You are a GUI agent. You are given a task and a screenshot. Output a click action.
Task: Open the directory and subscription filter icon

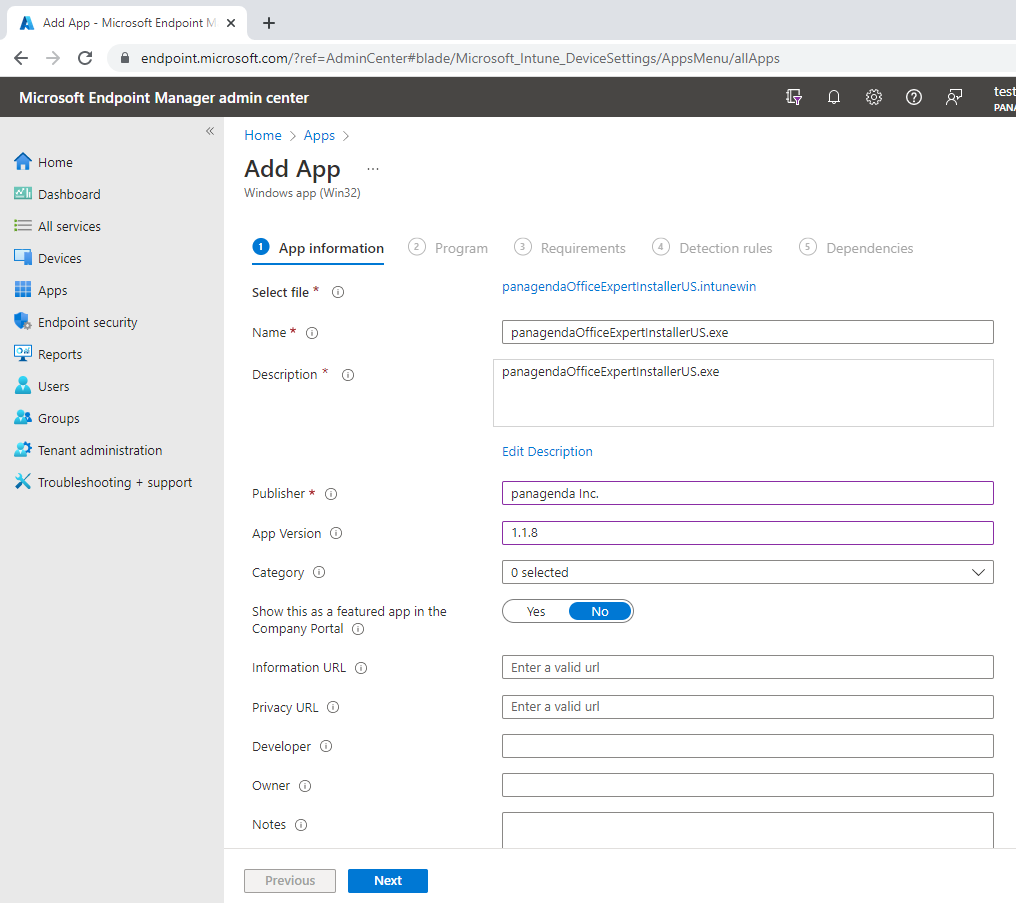(794, 97)
